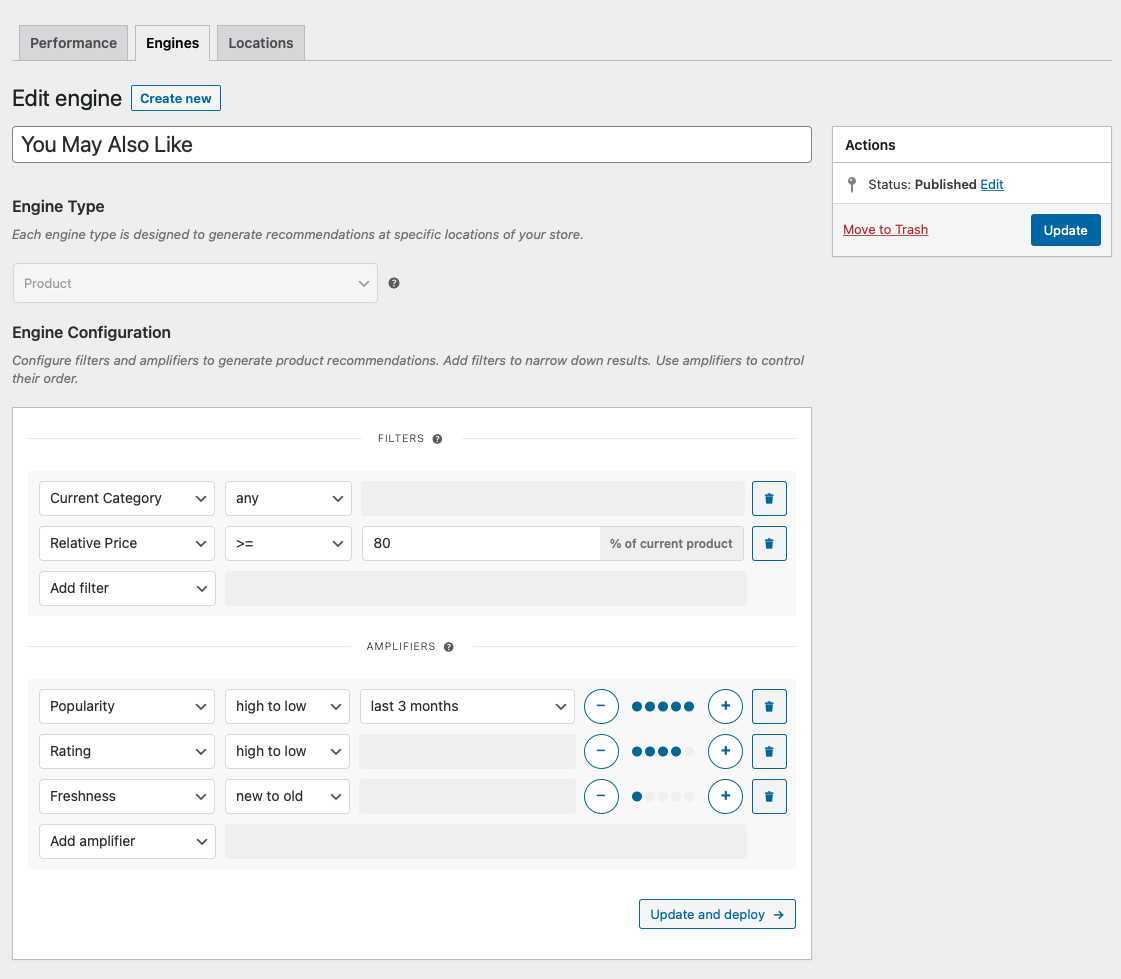Open the Locations tab
Viewport: 1121px width, 979px height.
click(260, 43)
